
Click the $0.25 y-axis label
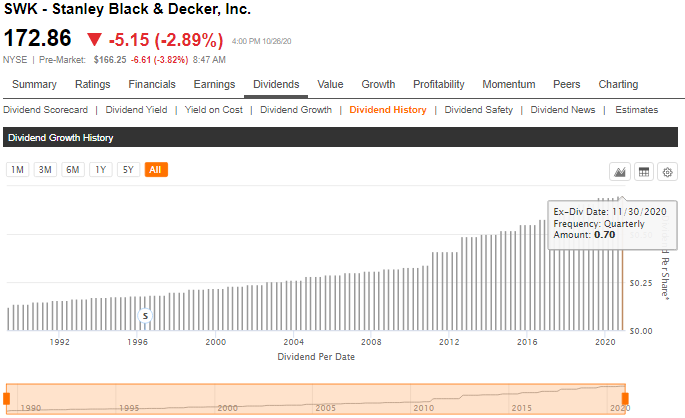(x=641, y=283)
